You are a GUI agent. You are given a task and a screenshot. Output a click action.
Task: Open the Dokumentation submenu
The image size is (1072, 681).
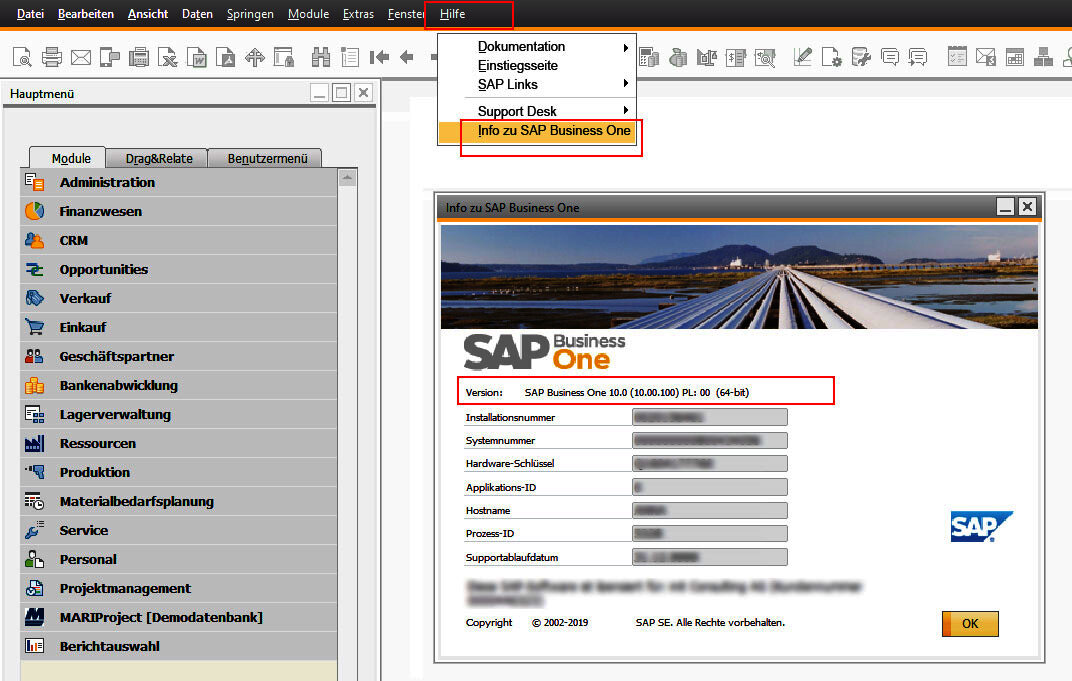[x=521, y=47]
